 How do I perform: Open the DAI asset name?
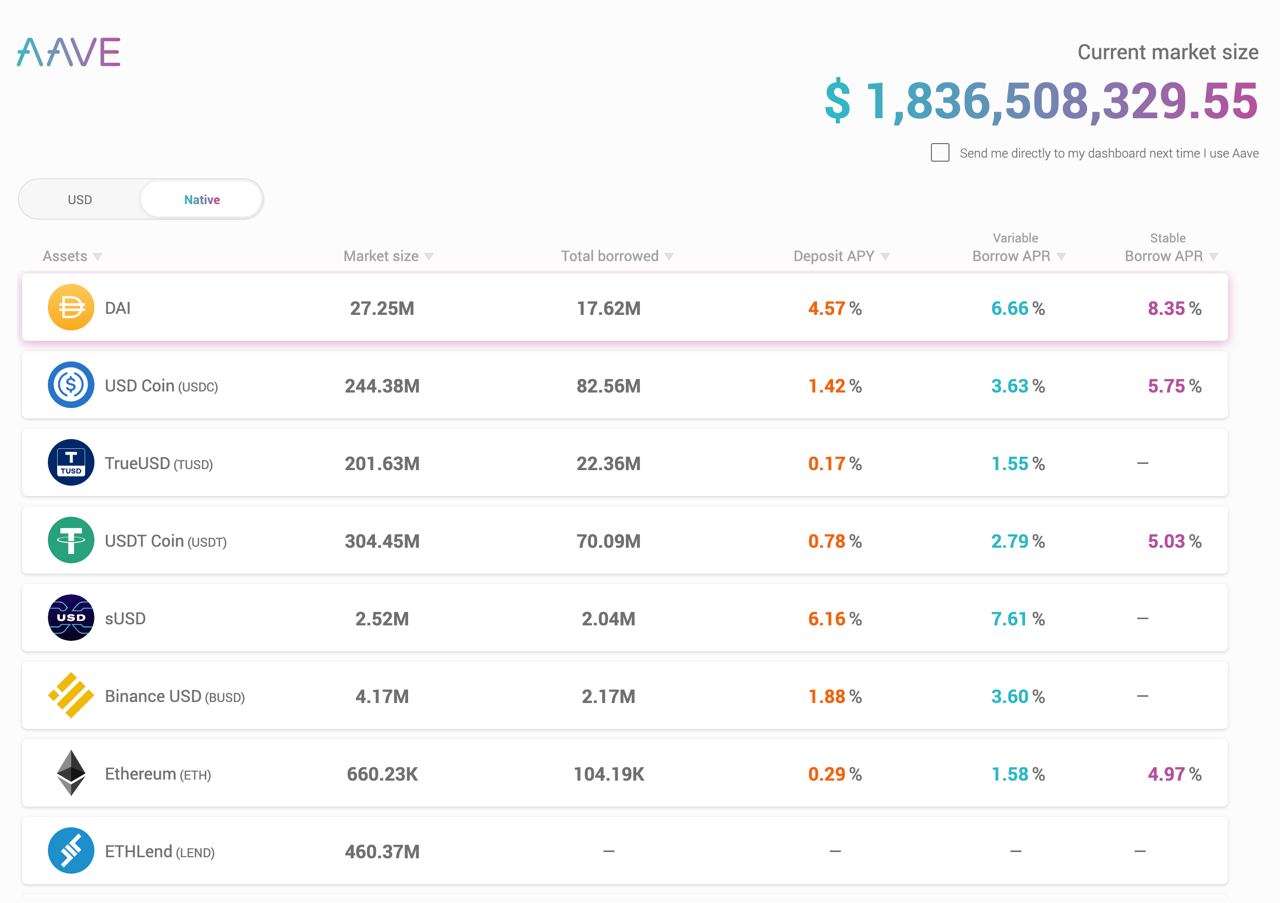[118, 308]
